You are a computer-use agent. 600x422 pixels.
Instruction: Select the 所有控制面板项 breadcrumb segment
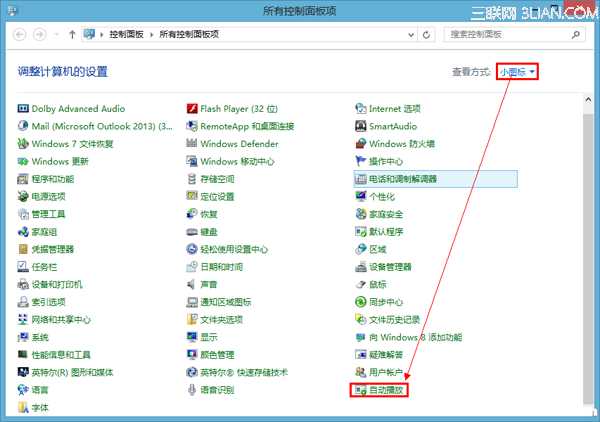(x=189, y=34)
